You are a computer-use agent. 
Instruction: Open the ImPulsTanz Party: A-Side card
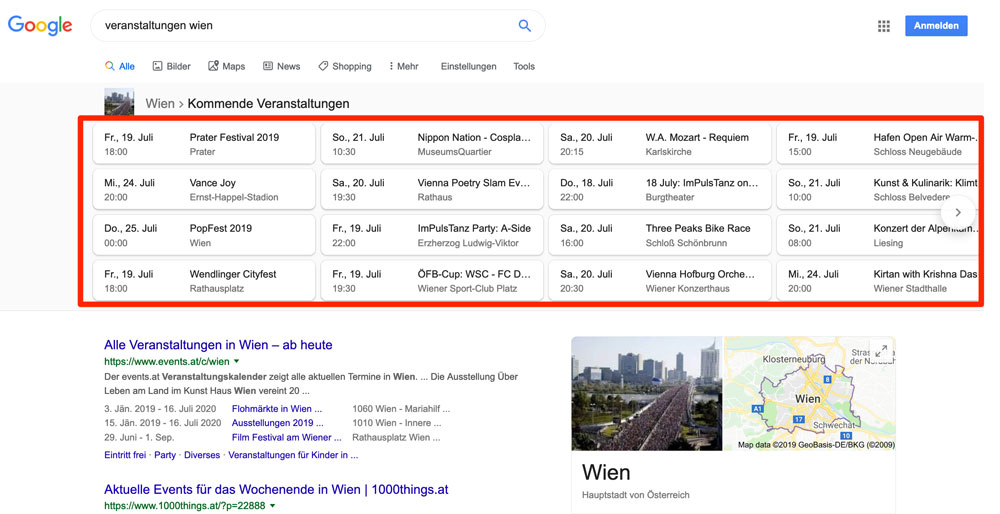[432, 235]
